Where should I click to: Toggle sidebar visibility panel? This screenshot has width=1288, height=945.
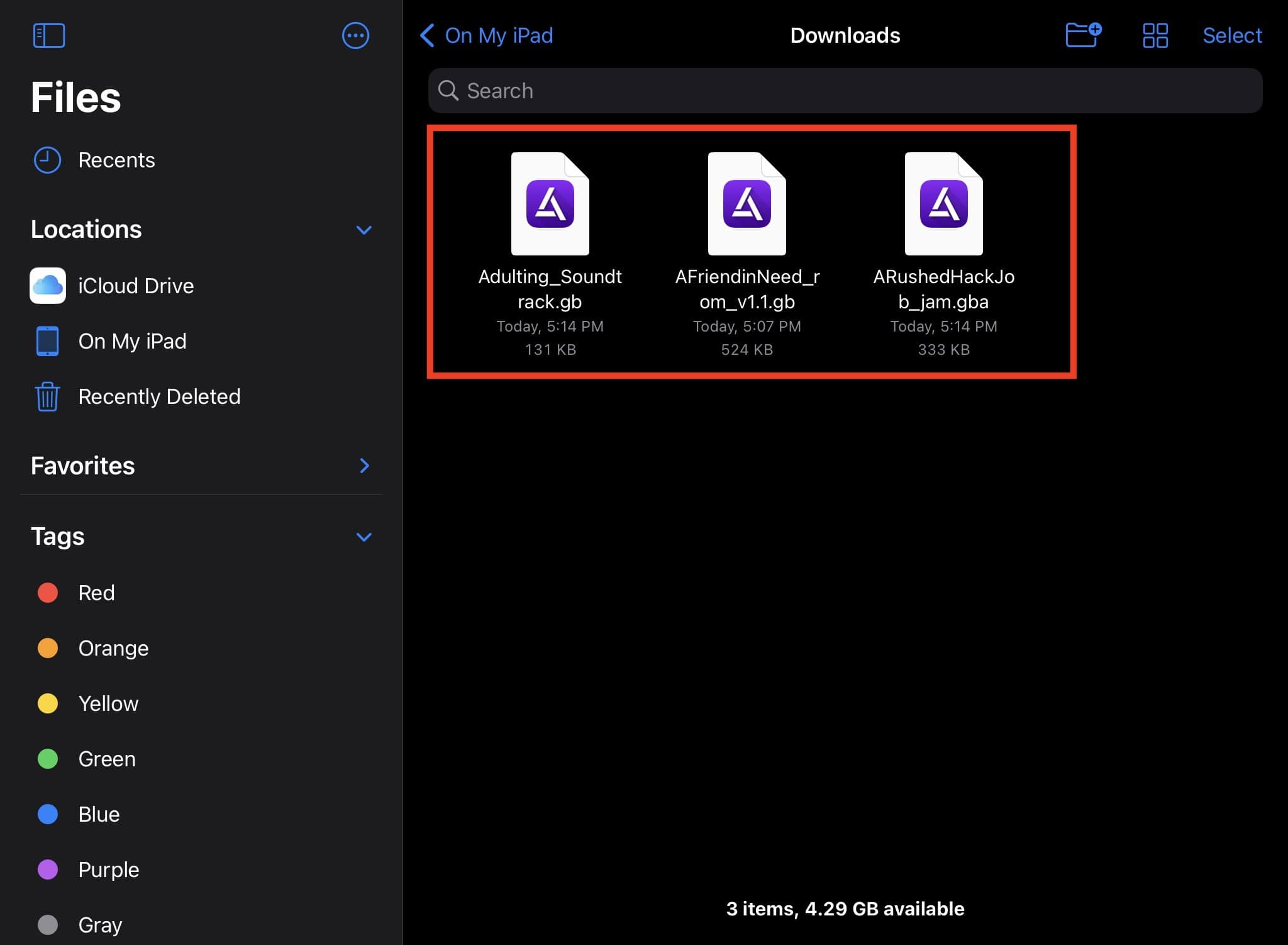(x=48, y=36)
